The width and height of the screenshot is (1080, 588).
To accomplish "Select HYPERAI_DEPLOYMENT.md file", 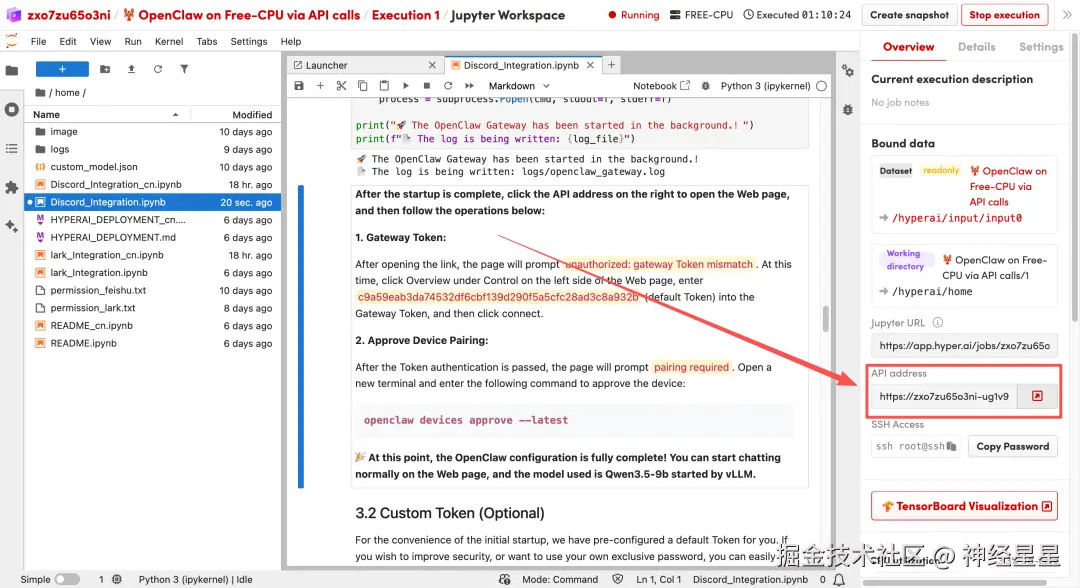I will pos(152,238).
